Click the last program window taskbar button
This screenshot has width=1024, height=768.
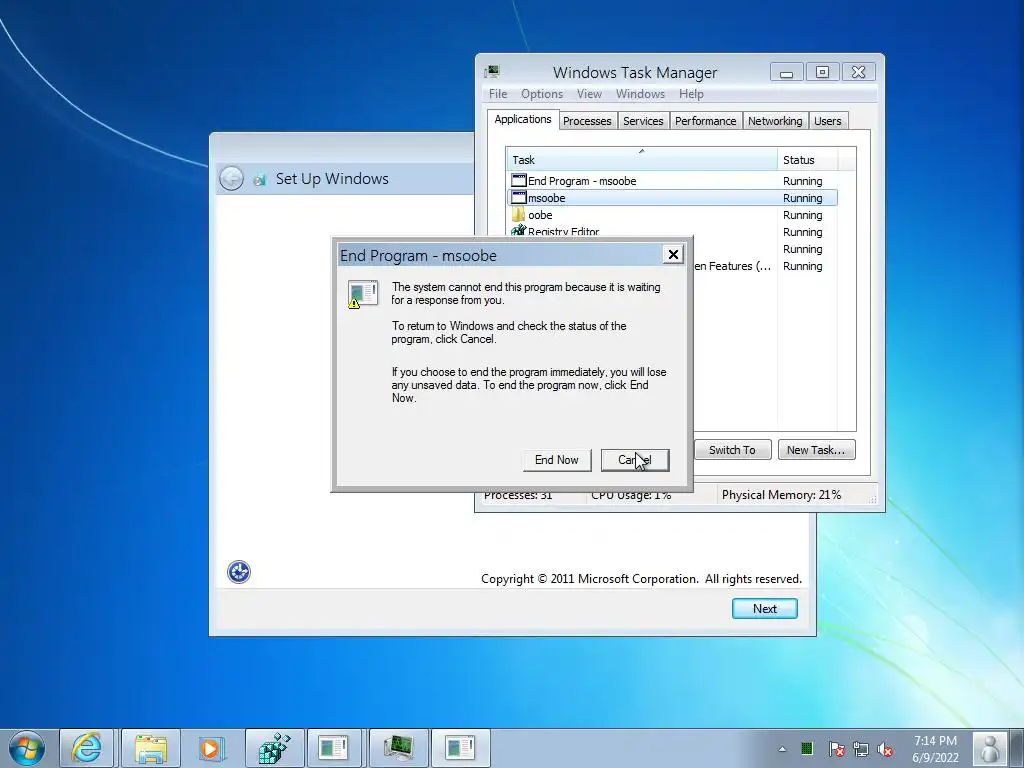point(460,748)
